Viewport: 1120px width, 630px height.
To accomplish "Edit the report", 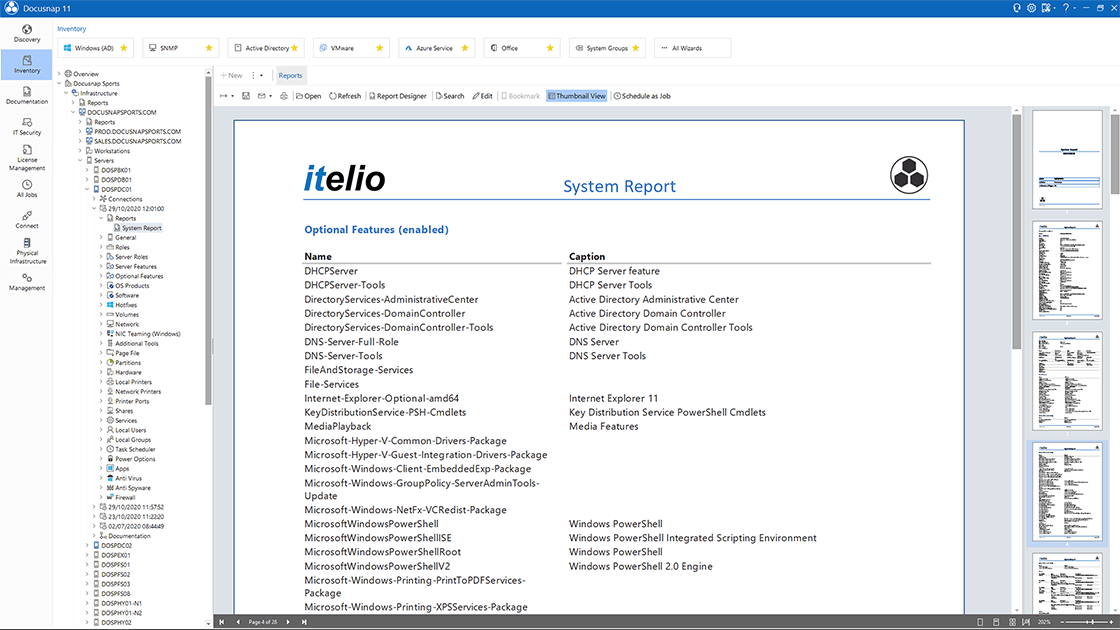I will [x=482, y=96].
